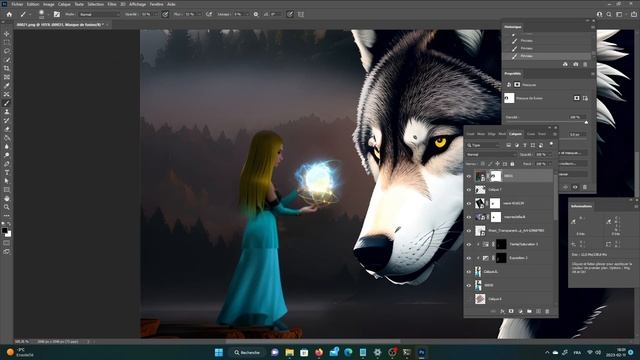Lock layer position icon
Viewport: 640px width, 360px height.
pyautogui.click(x=498, y=164)
